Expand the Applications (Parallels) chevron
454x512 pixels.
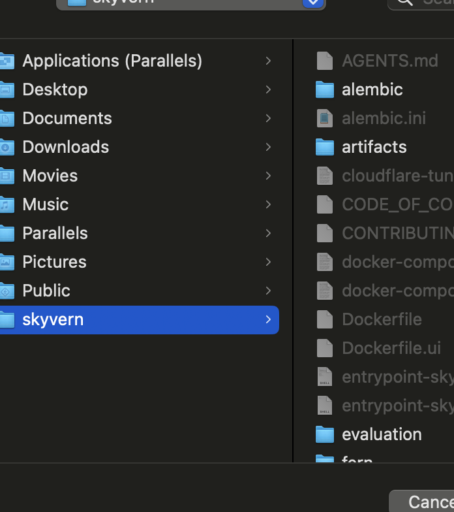268,61
